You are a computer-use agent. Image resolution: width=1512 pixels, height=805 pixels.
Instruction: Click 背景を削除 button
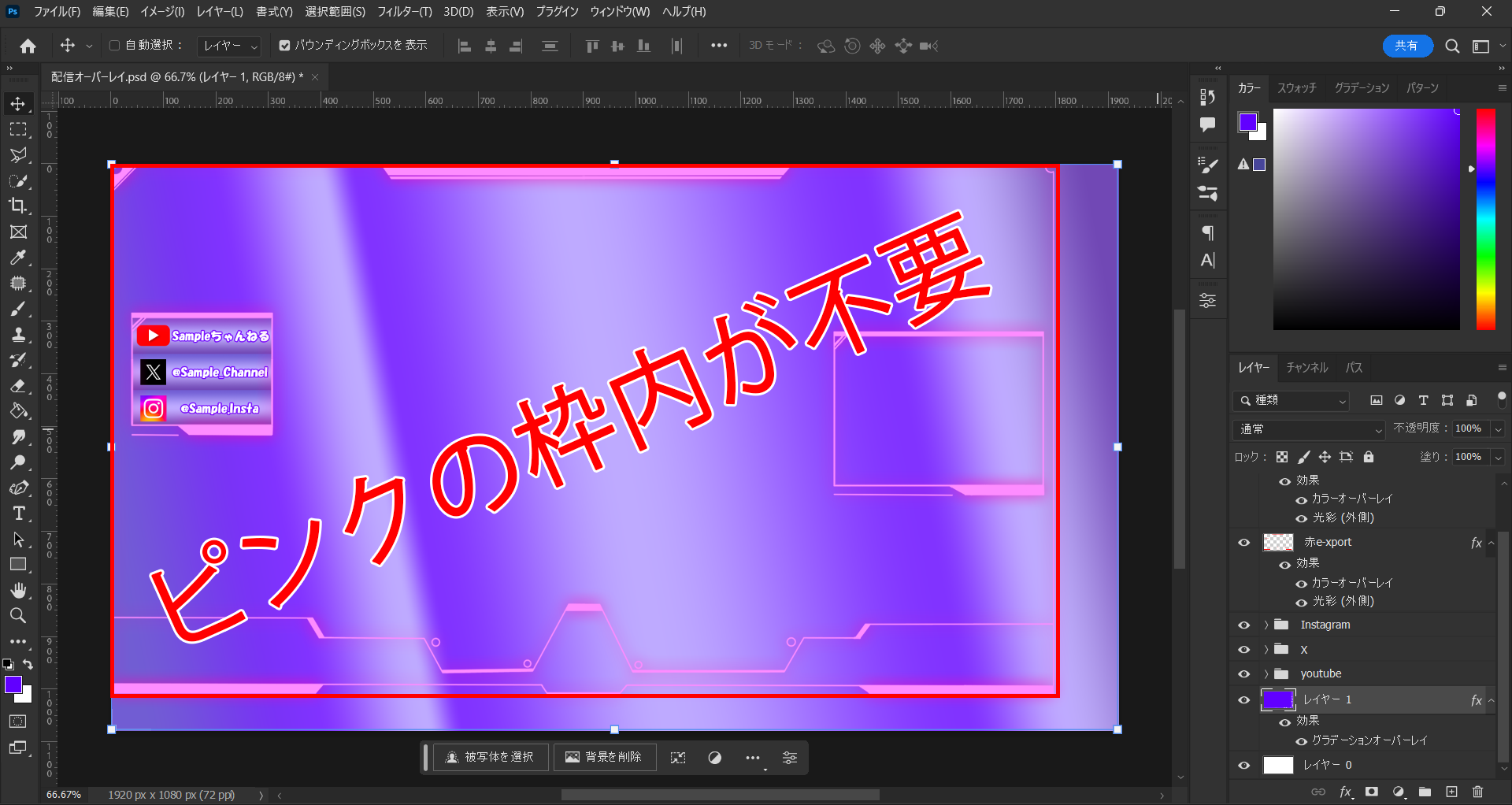pyautogui.click(x=604, y=757)
